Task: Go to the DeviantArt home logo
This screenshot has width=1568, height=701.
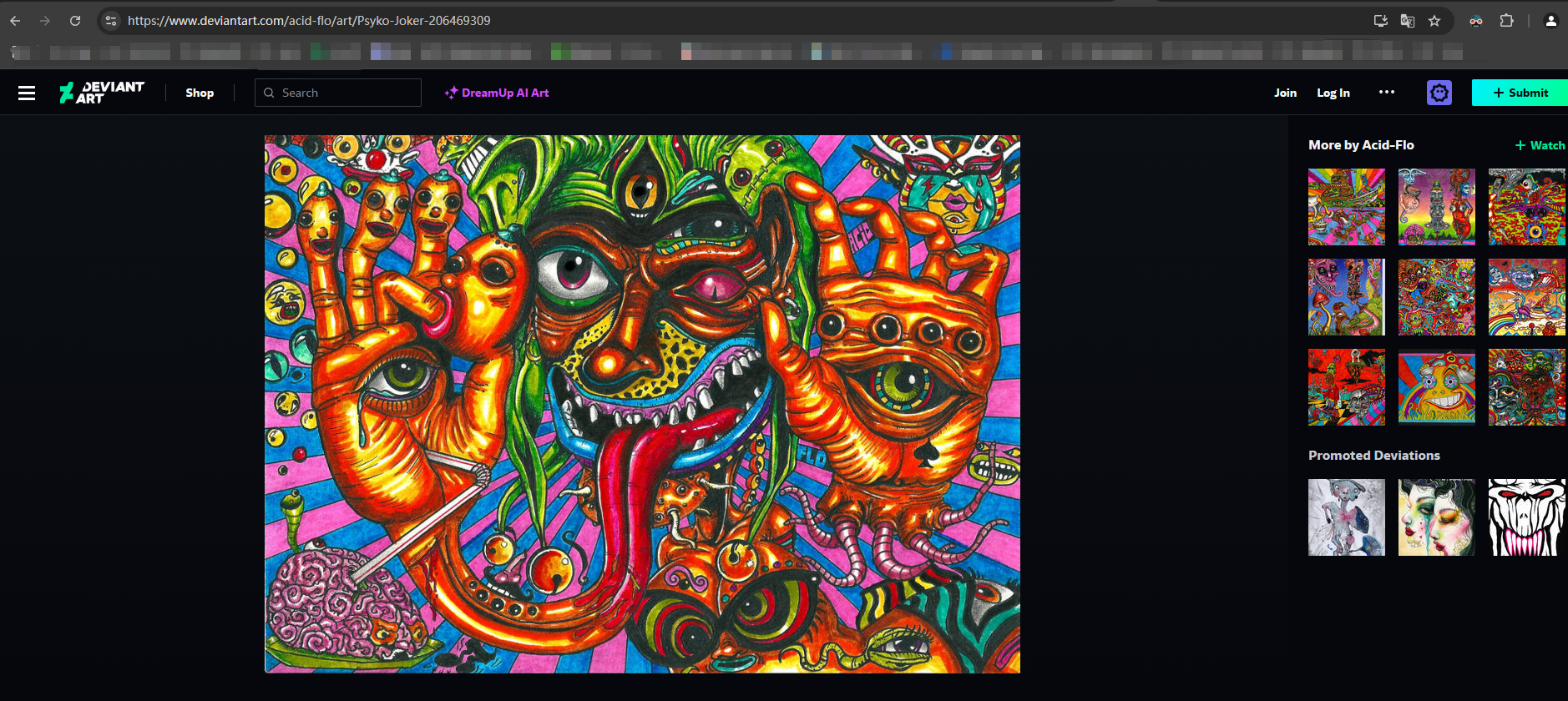Action: [102, 93]
